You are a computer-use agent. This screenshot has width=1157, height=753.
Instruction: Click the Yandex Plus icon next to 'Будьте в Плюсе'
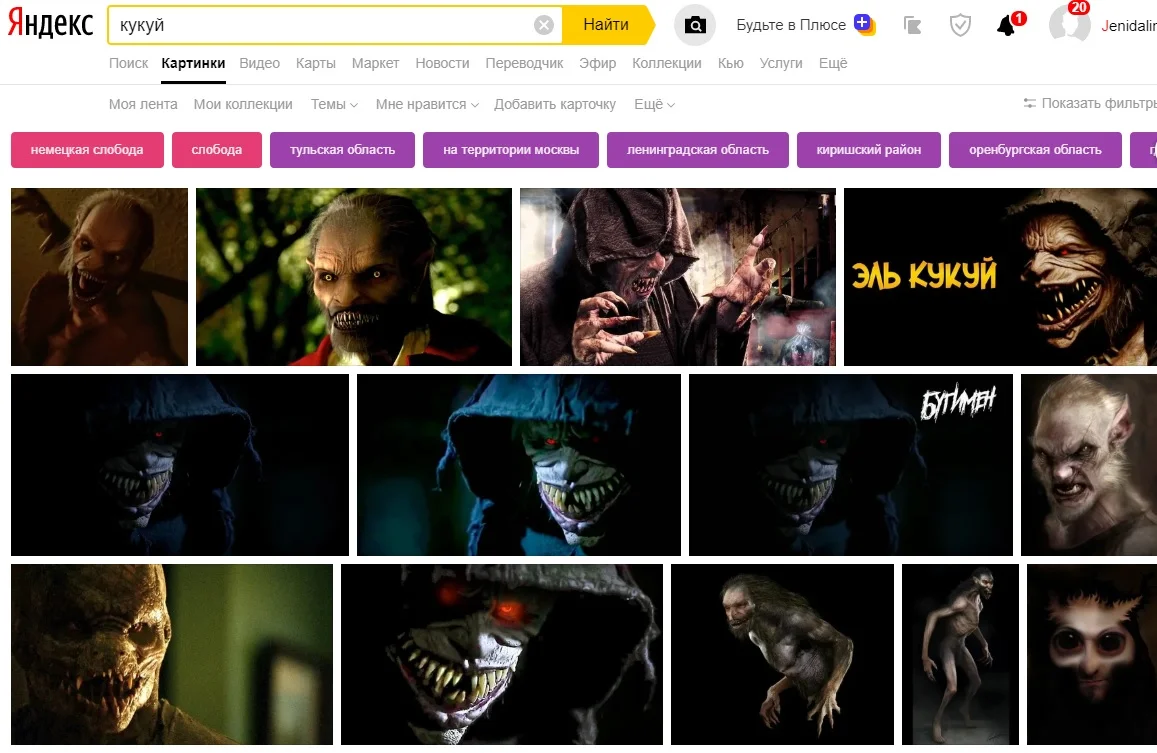tap(866, 24)
